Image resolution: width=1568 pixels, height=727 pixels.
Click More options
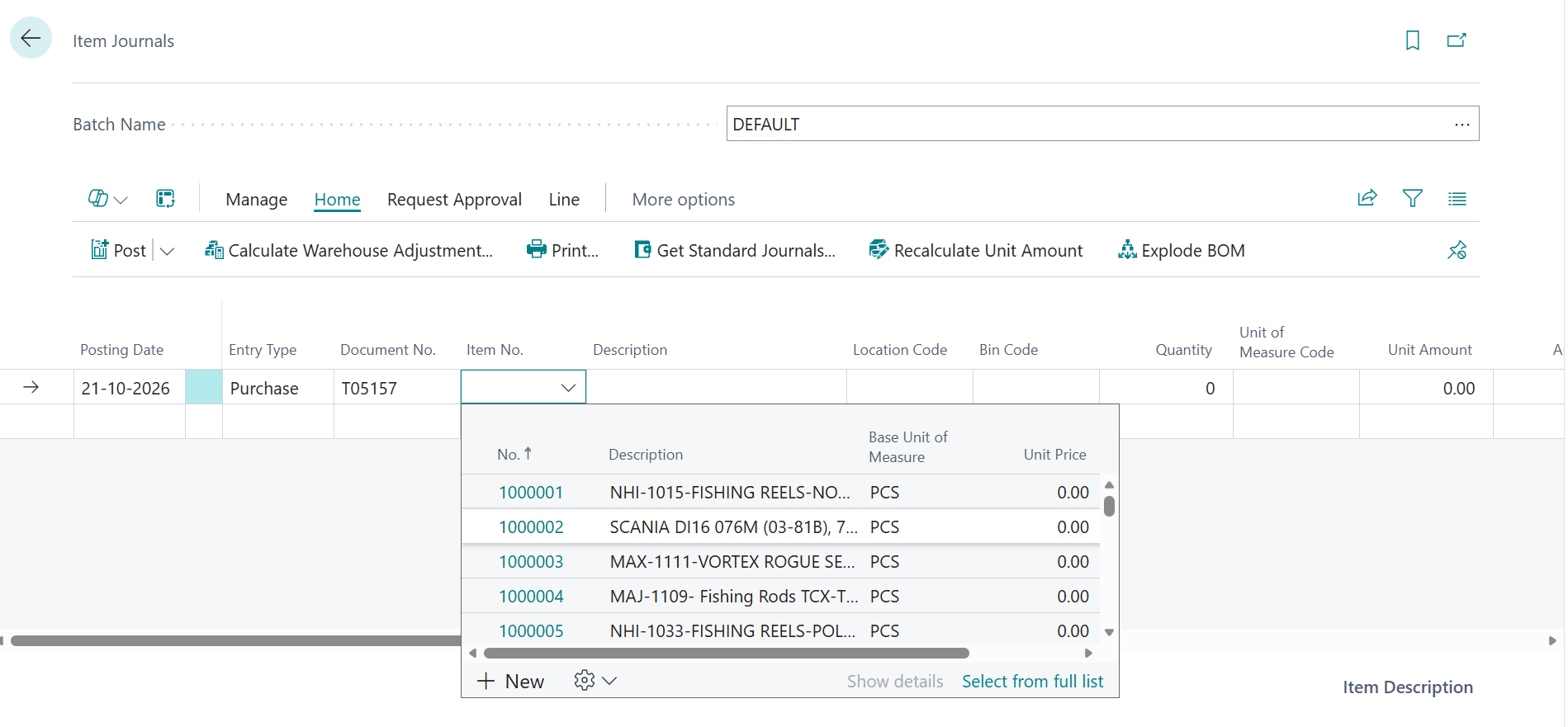point(684,200)
